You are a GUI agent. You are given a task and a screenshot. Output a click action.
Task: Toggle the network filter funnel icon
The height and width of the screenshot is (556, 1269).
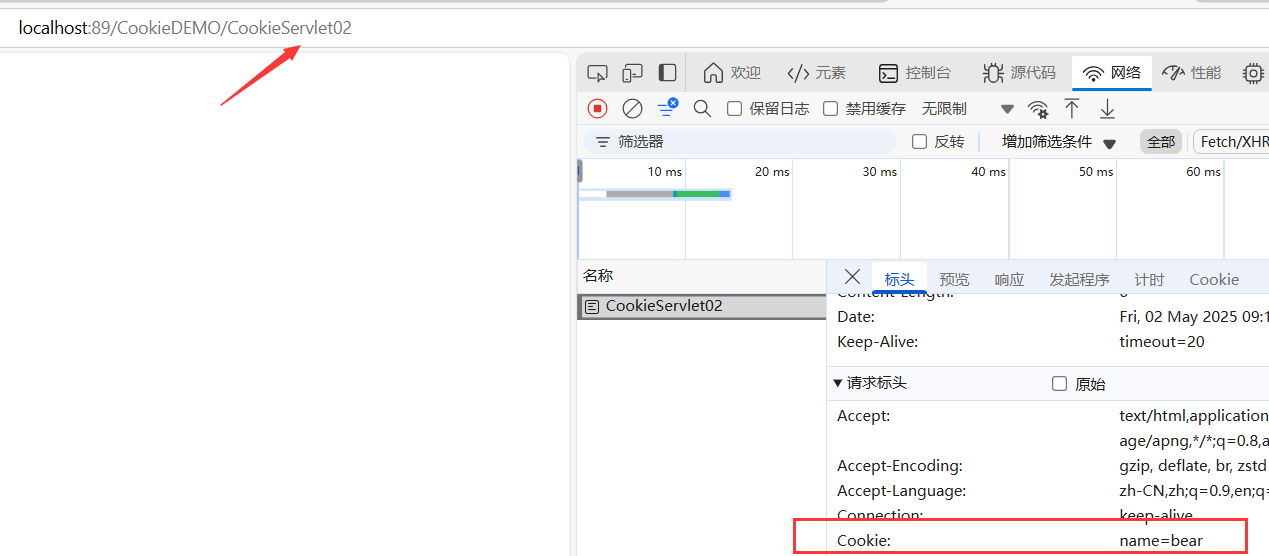pyautogui.click(x=667, y=107)
